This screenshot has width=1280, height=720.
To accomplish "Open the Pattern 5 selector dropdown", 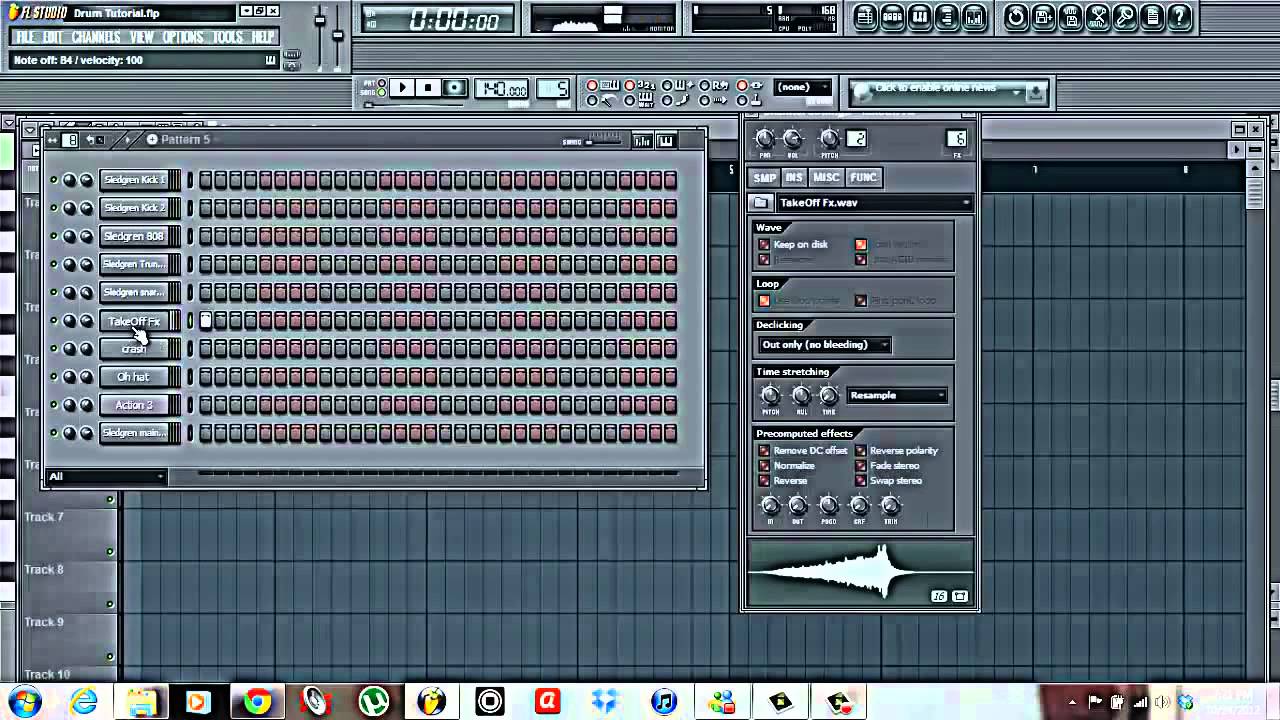I will (186, 139).
